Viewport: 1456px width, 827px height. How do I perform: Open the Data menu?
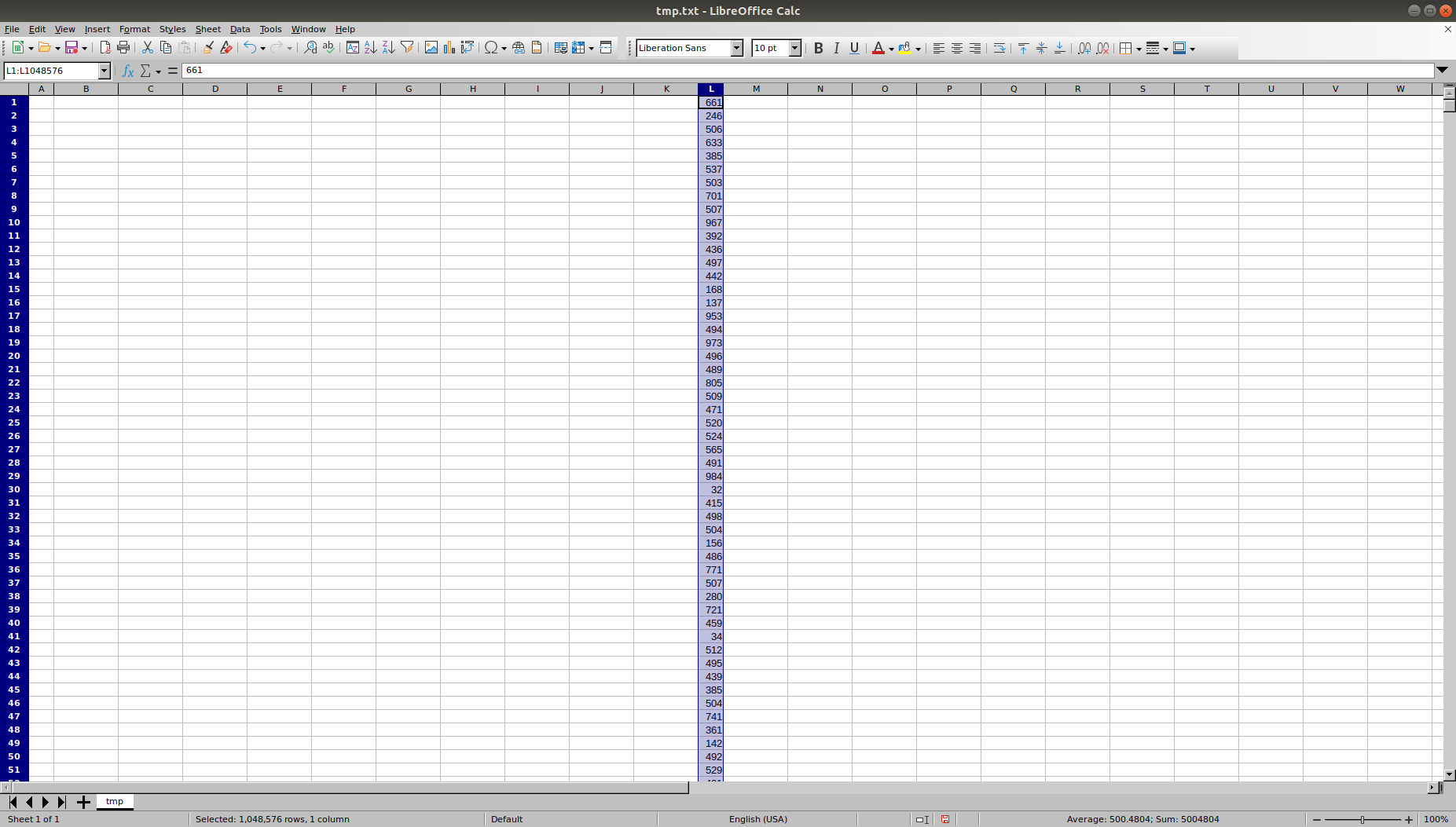[240, 29]
